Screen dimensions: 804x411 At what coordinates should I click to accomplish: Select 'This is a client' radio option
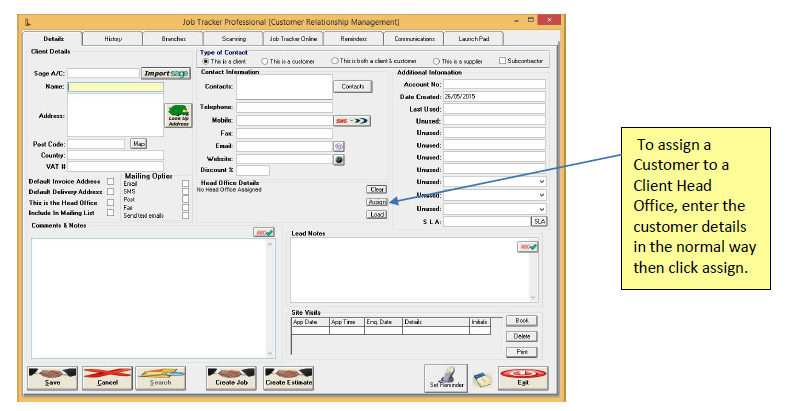pyautogui.click(x=206, y=61)
